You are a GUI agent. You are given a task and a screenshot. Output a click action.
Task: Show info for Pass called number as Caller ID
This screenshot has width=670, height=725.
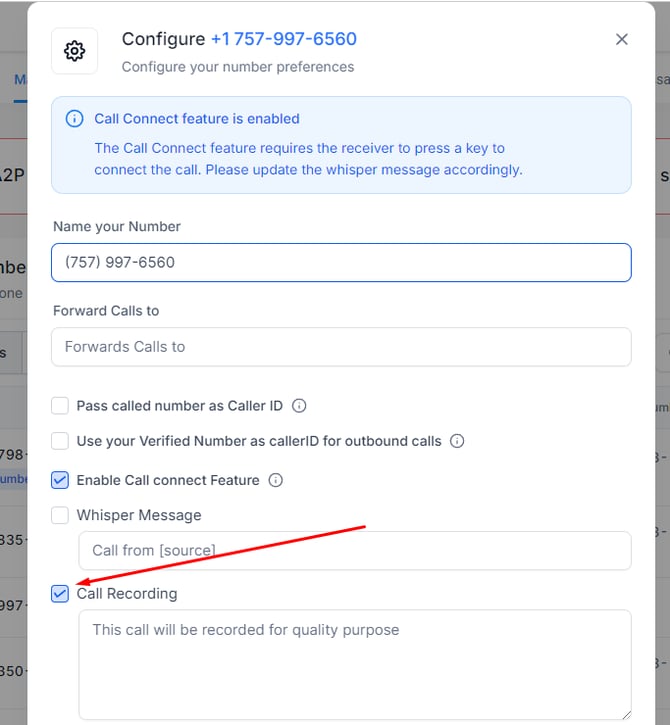tap(299, 406)
